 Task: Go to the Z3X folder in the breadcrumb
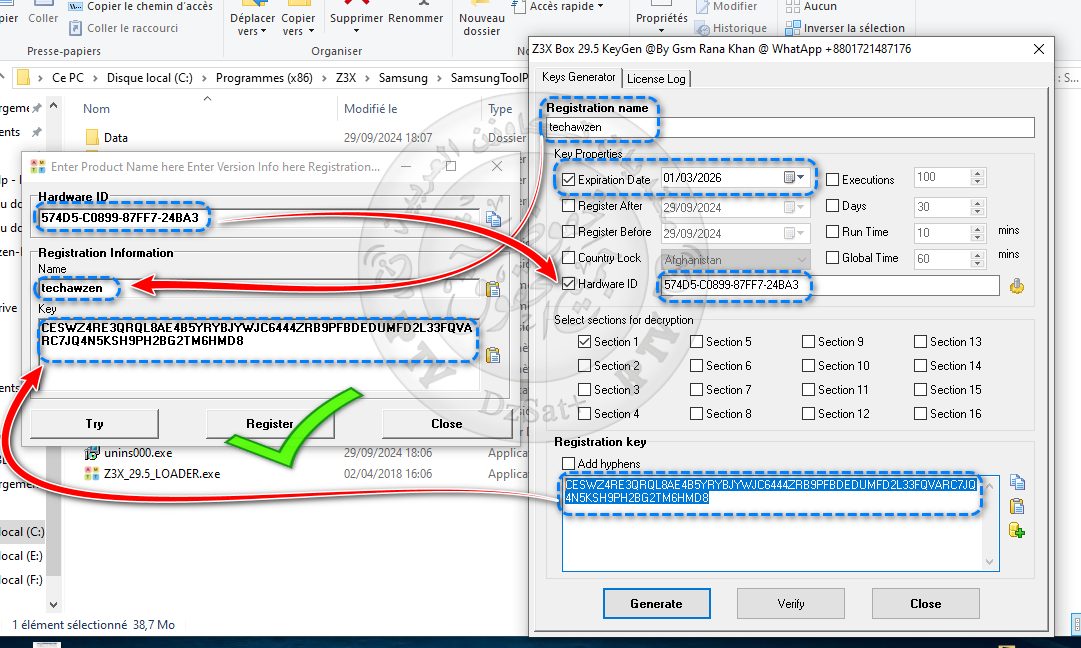(346, 78)
